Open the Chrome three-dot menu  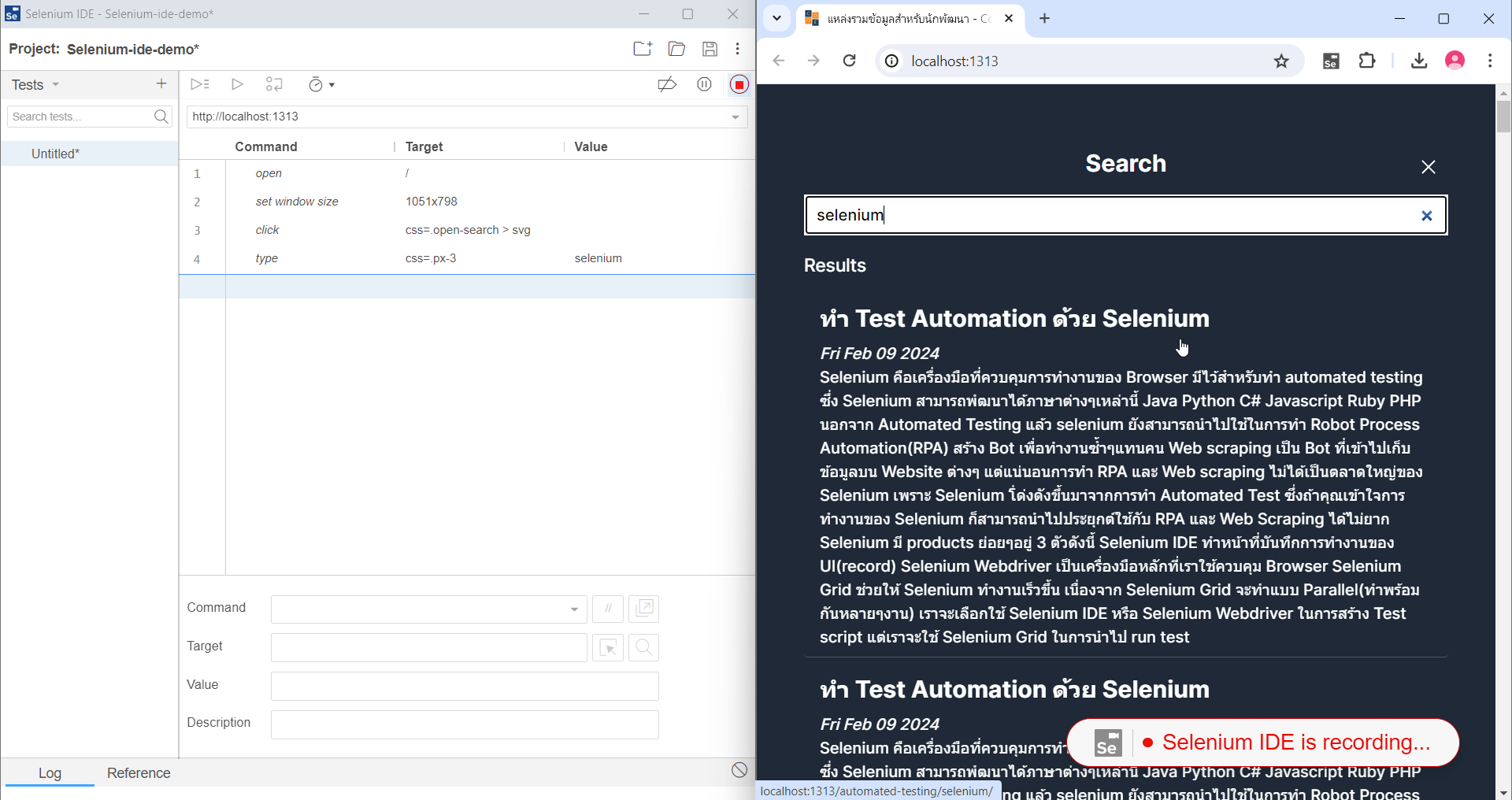pos(1490,61)
